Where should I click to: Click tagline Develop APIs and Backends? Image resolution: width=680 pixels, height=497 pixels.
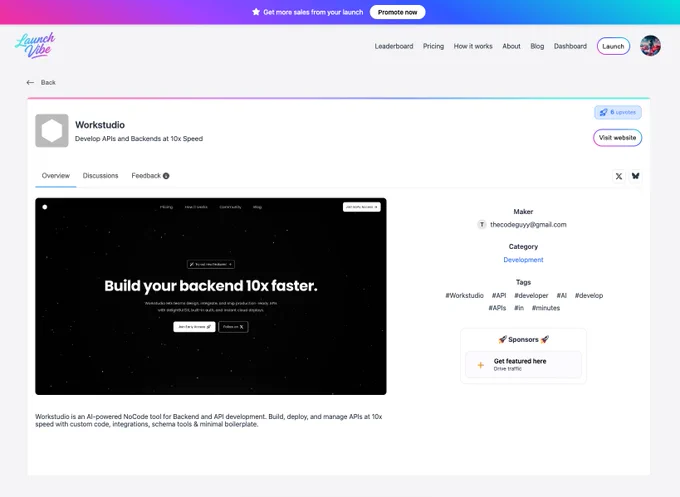(x=139, y=139)
